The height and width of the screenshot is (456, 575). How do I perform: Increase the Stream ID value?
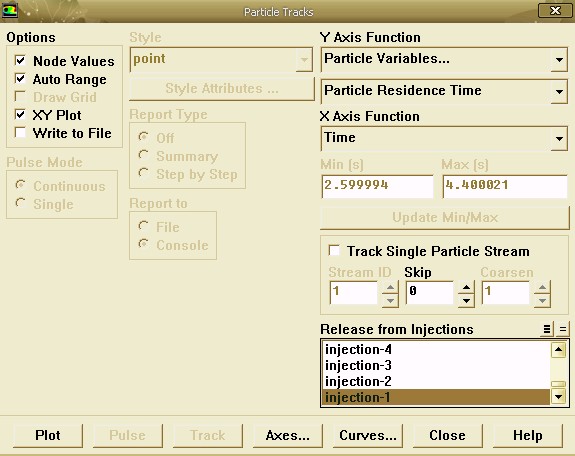[390, 287]
